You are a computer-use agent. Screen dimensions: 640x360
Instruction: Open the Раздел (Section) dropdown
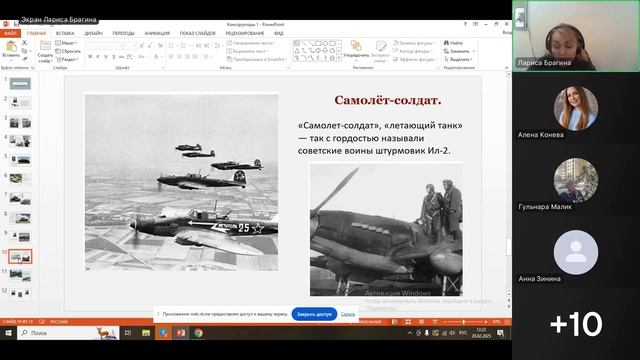(x=67, y=60)
